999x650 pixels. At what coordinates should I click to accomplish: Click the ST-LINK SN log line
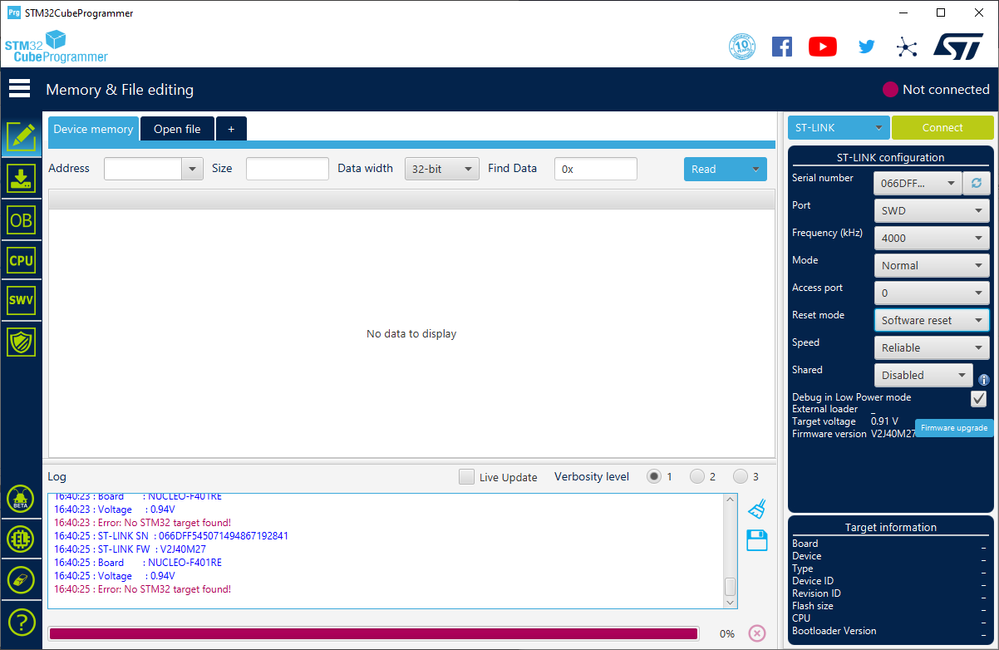tap(171, 536)
